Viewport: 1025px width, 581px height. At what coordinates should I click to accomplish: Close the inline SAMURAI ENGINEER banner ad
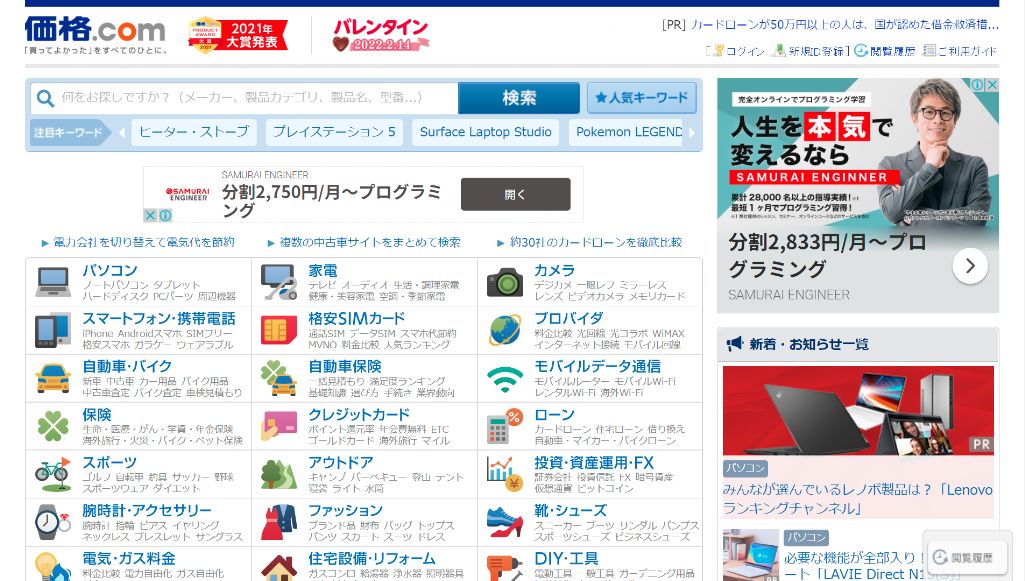[x=150, y=215]
